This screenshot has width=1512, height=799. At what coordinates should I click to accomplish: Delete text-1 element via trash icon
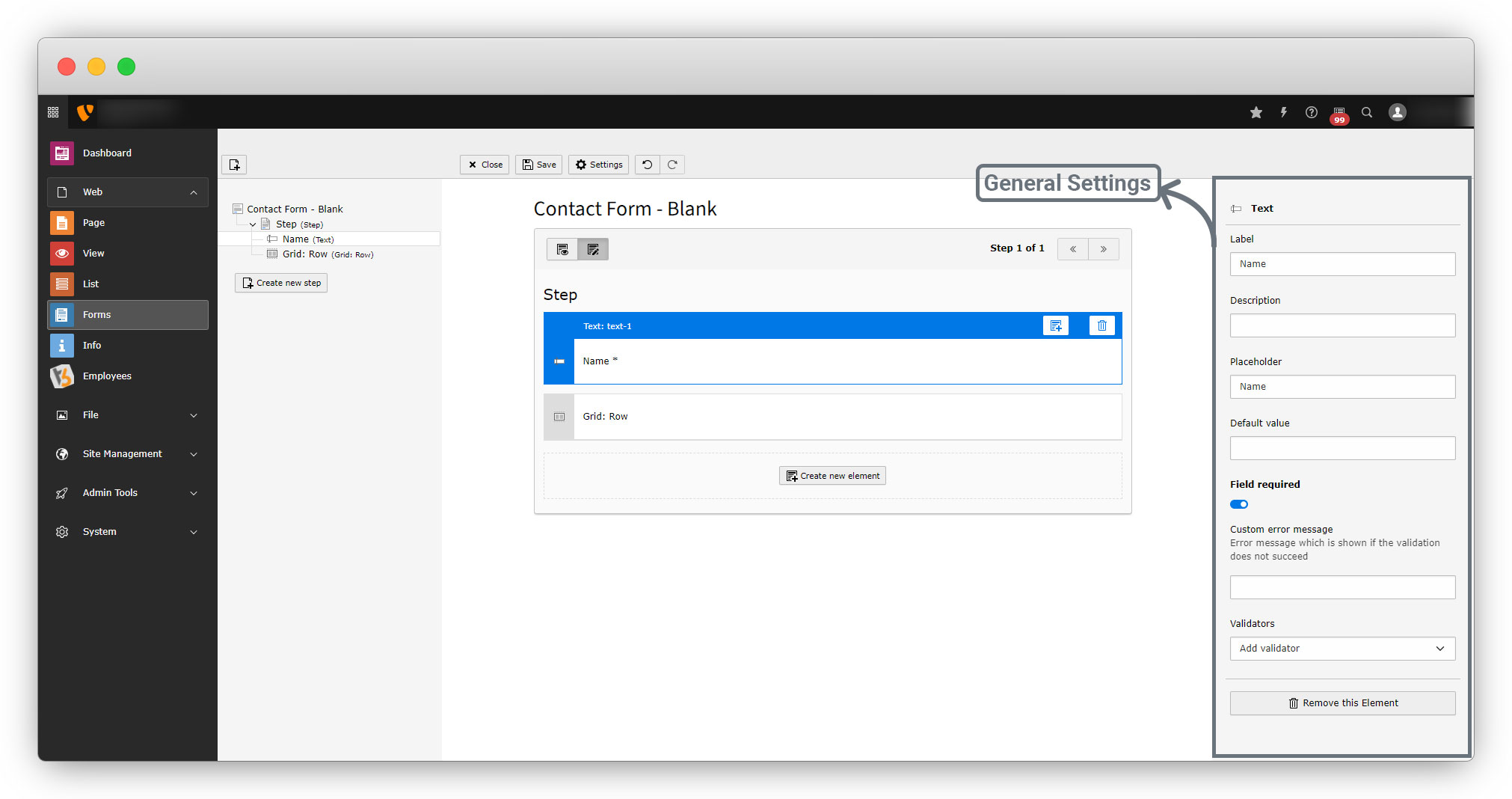(x=1101, y=325)
